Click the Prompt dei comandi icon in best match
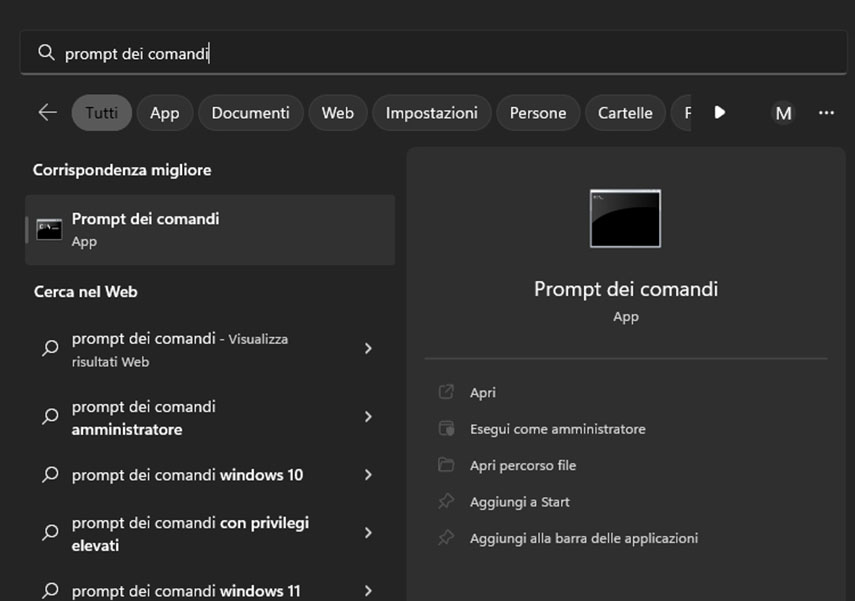Viewport: 855px width, 601px height. (x=49, y=230)
